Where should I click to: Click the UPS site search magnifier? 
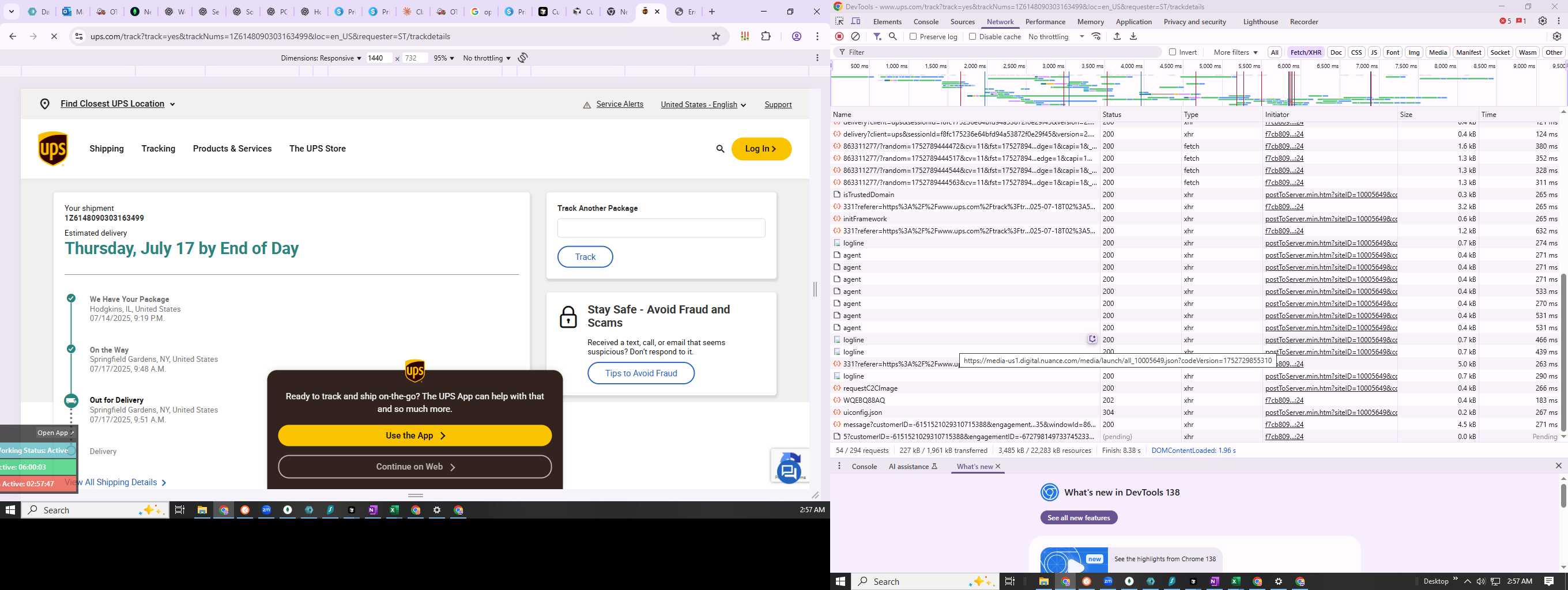click(720, 149)
